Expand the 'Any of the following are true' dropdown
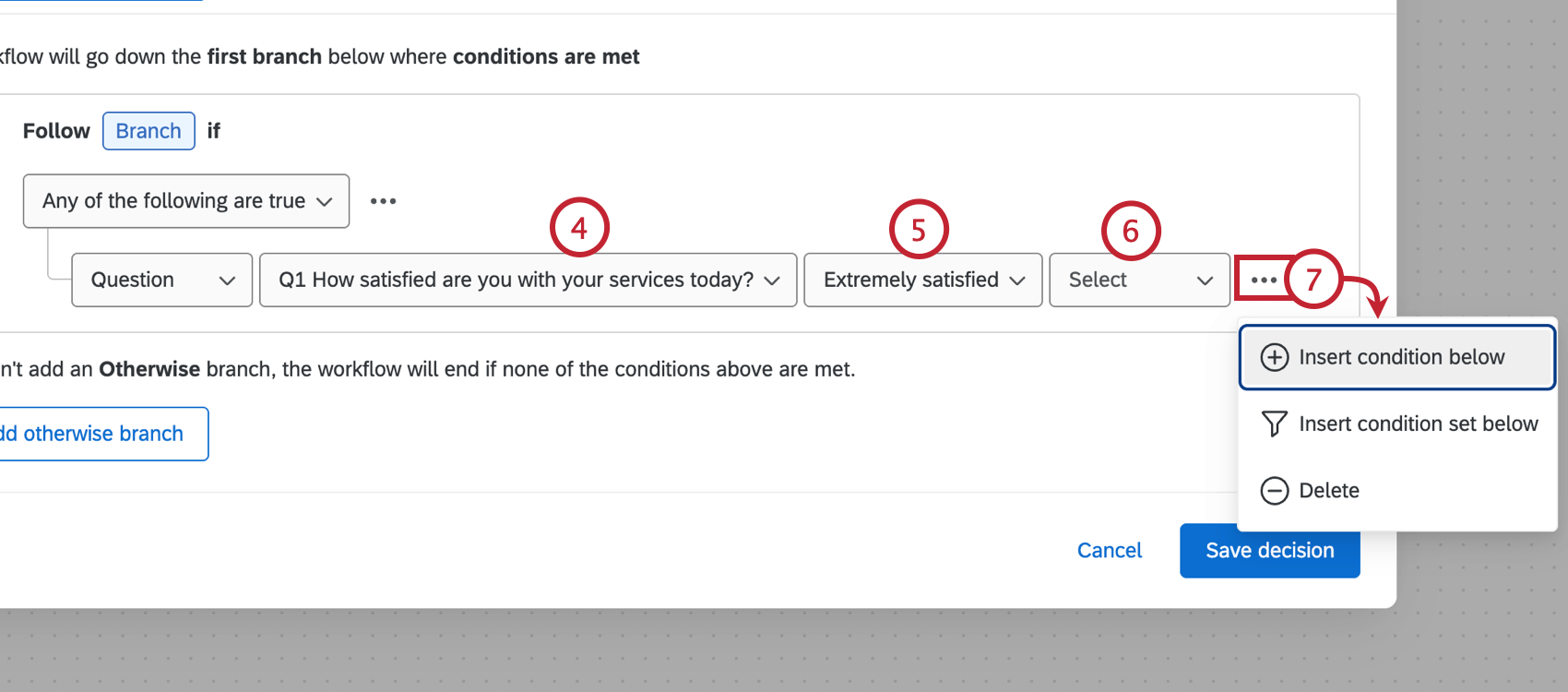The width and height of the screenshot is (1568, 692). click(184, 201)
